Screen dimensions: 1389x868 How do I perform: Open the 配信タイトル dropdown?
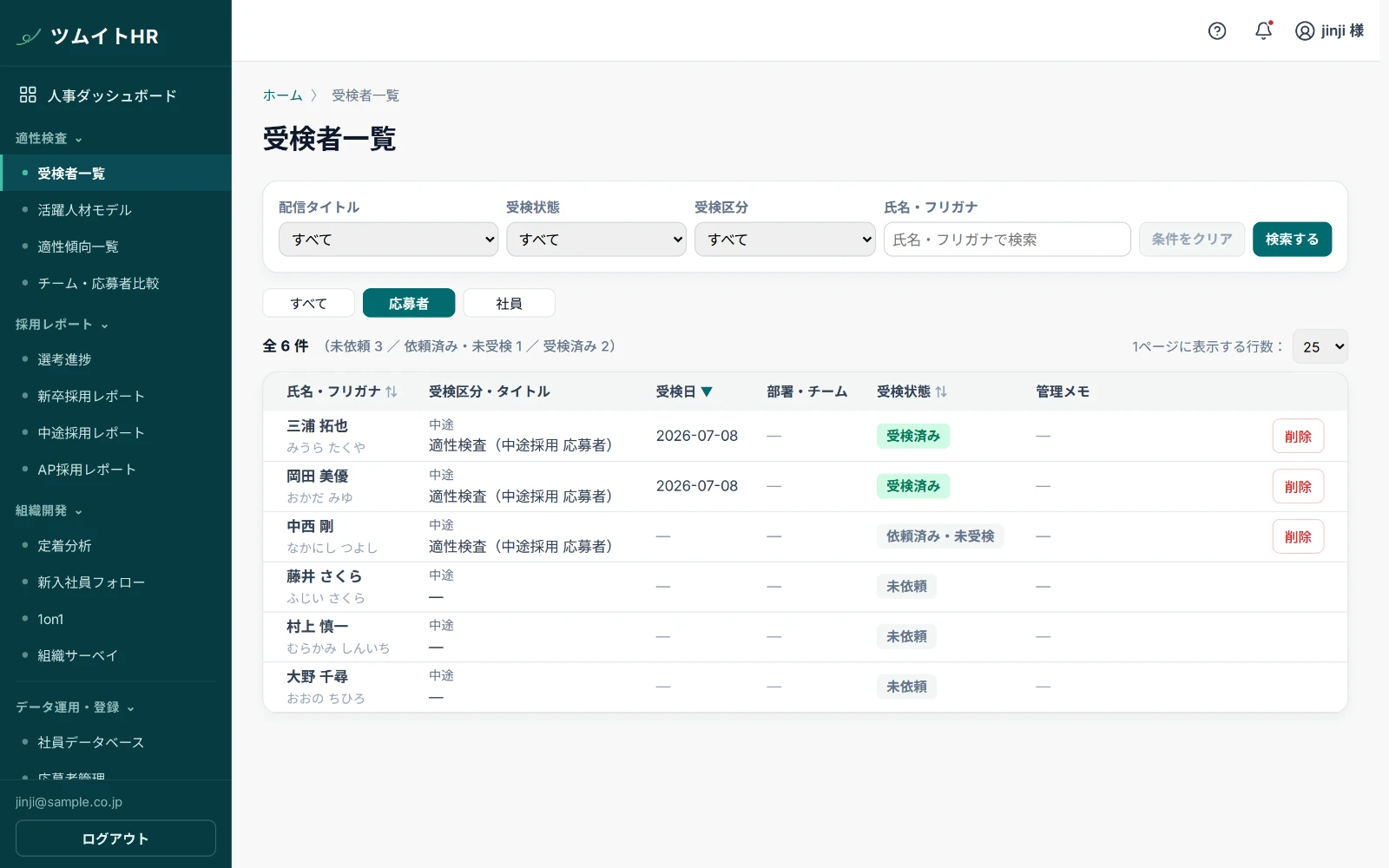point(388,240)
